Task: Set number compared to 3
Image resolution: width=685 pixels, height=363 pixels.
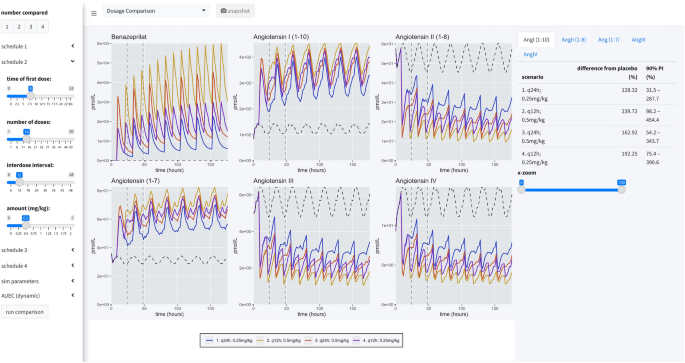Action: [x=31, y=27]
